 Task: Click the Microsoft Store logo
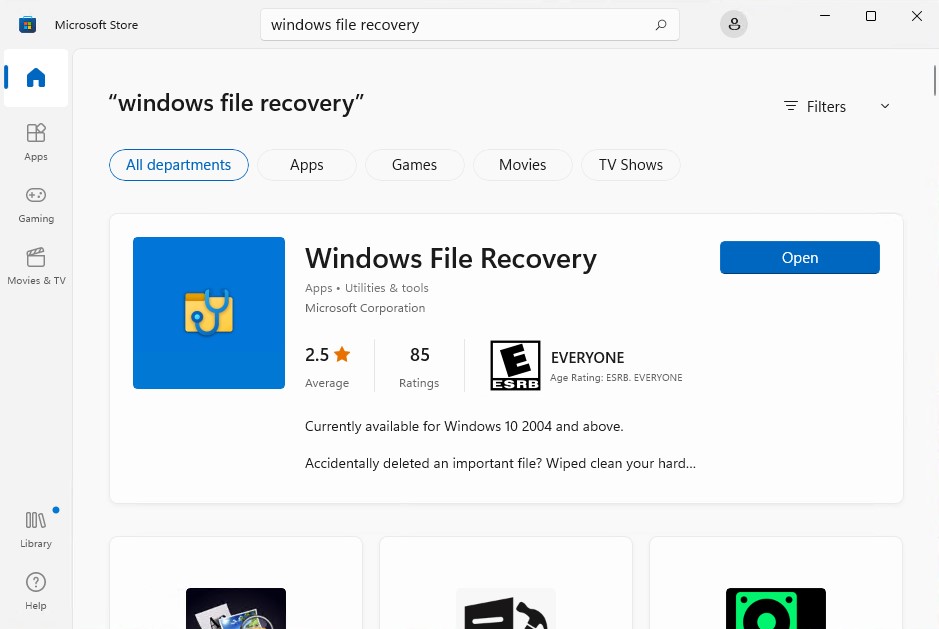pyautogui.click(x=27, y=24)
